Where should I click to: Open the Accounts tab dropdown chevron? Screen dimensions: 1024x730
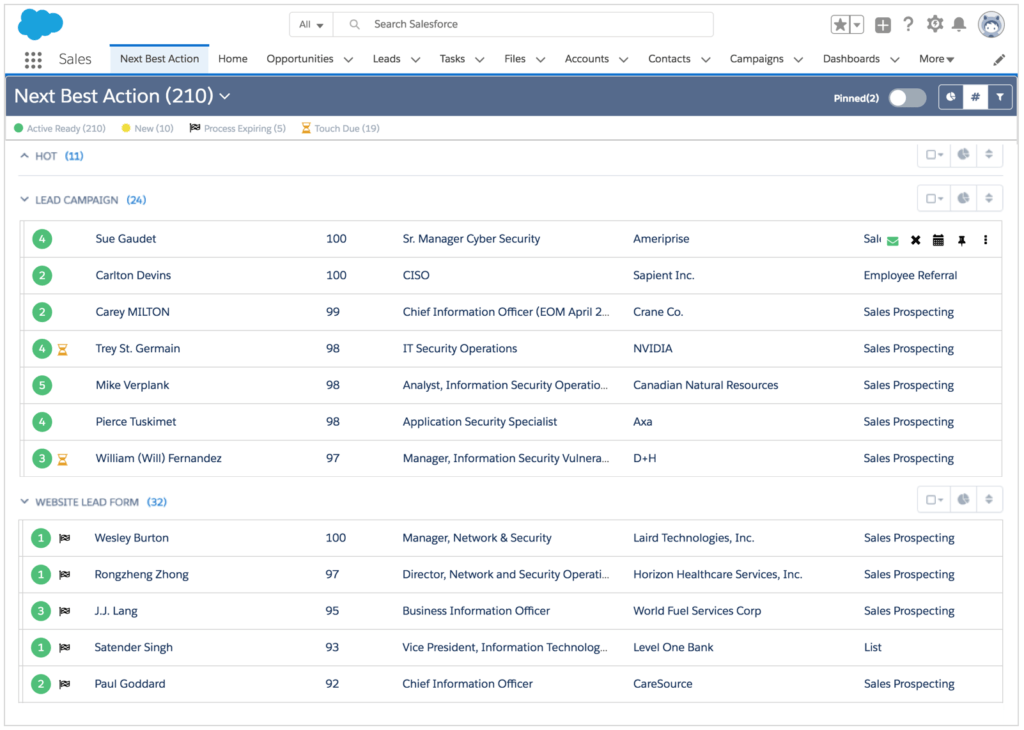[624, 59]
